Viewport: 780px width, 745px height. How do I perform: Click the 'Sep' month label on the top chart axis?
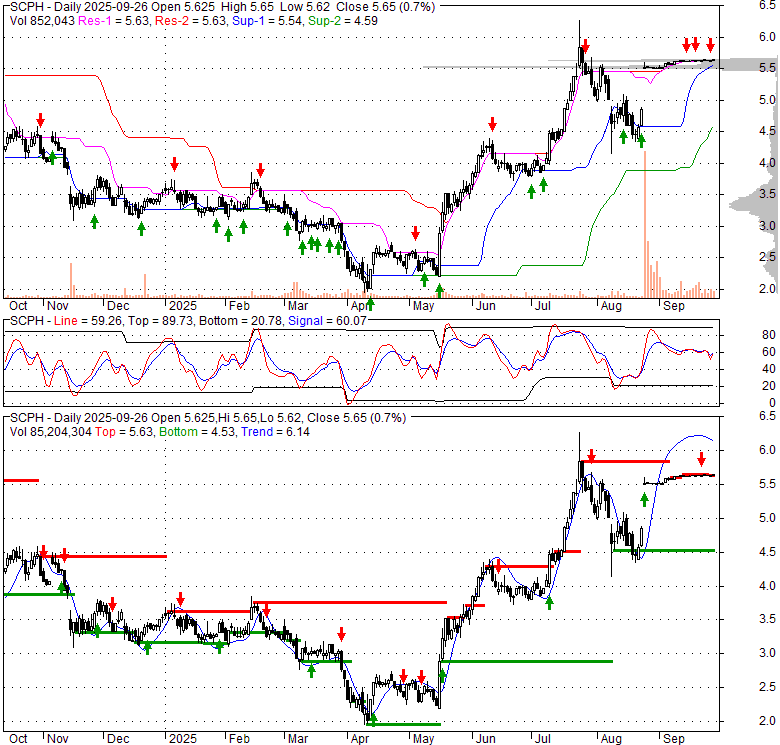click(674, 305)
